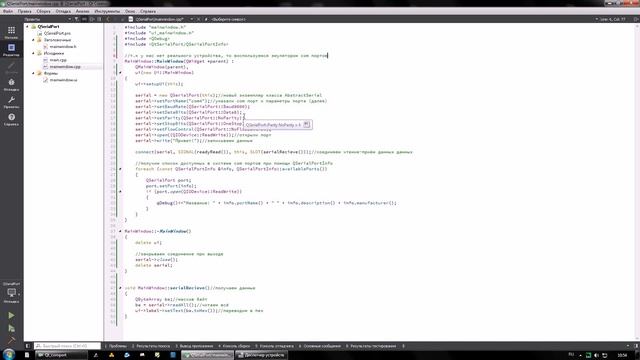Fold the MainWindow constructor code block
The image size is (640, 360).
pos(120,73)
